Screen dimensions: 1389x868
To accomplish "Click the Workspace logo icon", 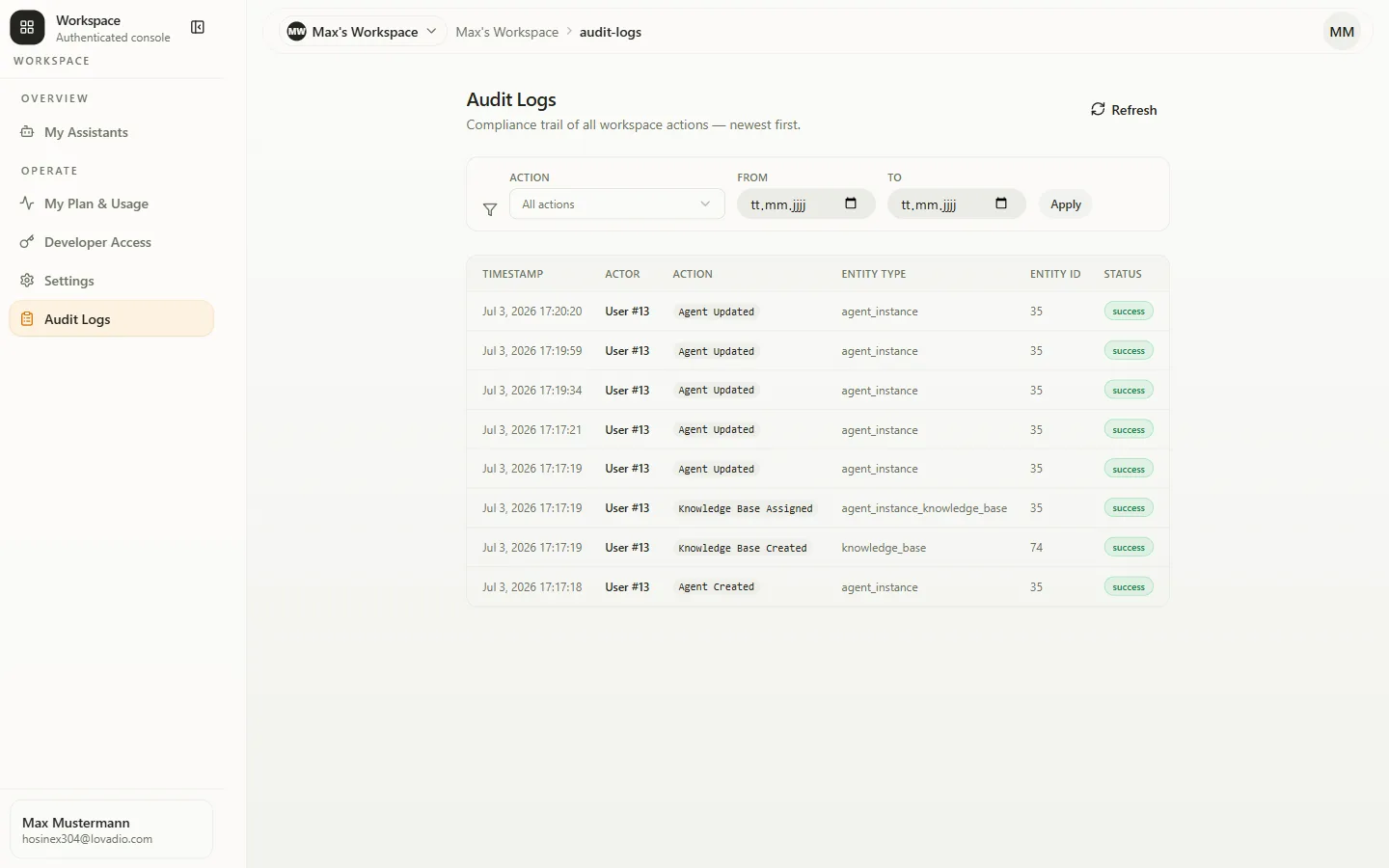I will click(x=27, y=28).
